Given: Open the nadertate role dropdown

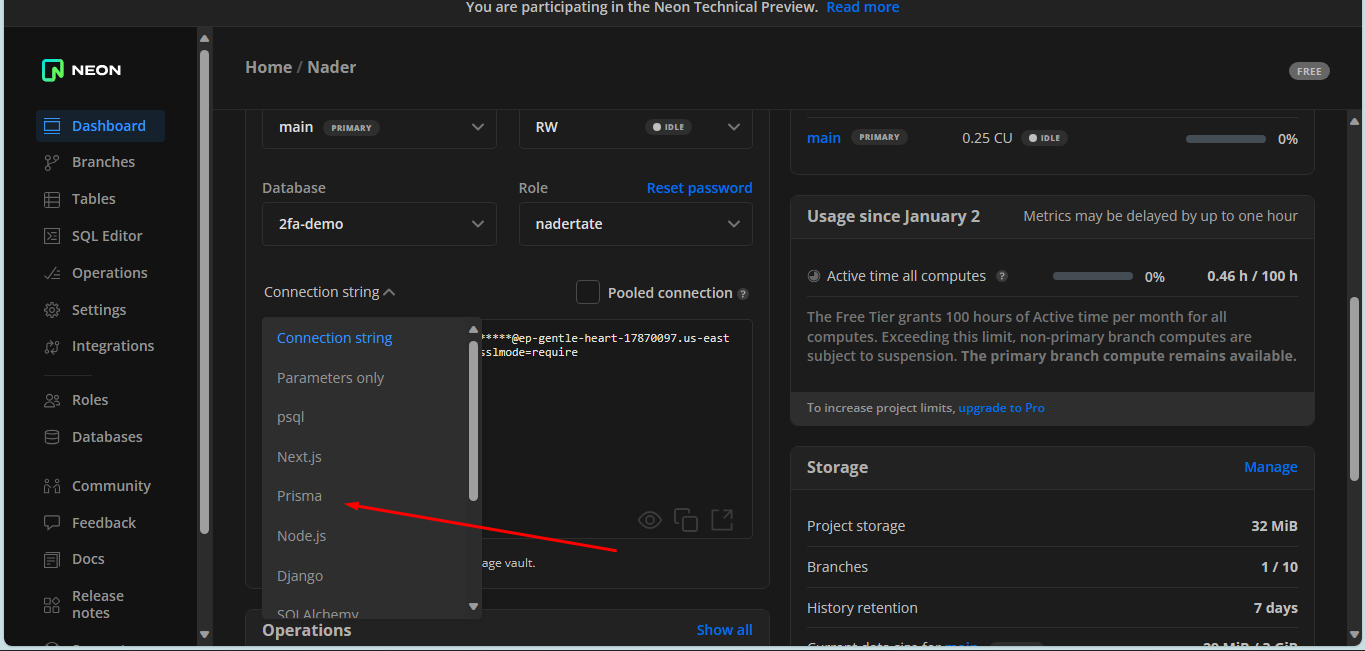Looking at the screenshot, I should (636, 224).
